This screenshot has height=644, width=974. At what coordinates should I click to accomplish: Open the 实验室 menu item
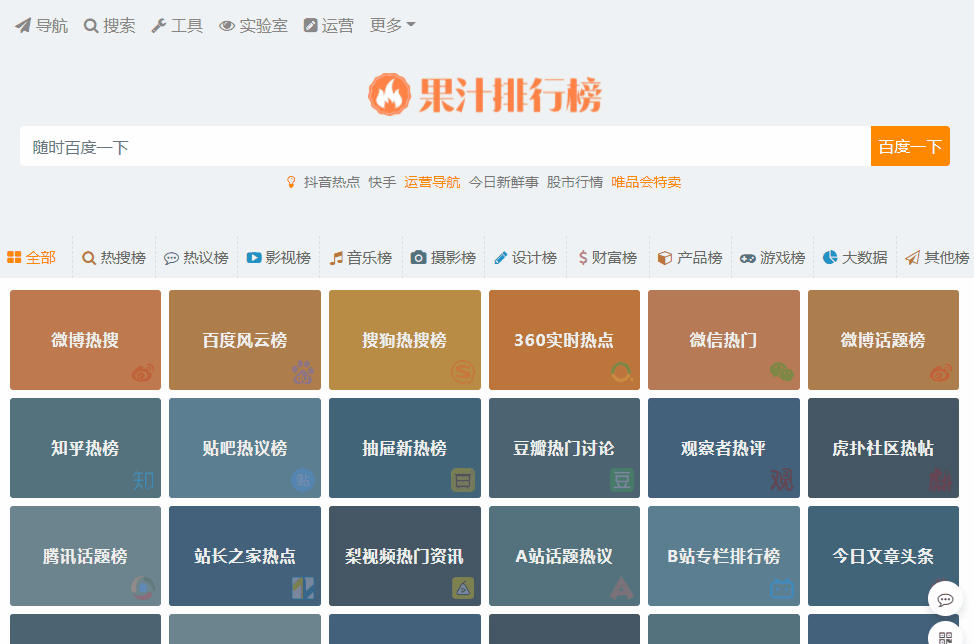coord(253,25)
